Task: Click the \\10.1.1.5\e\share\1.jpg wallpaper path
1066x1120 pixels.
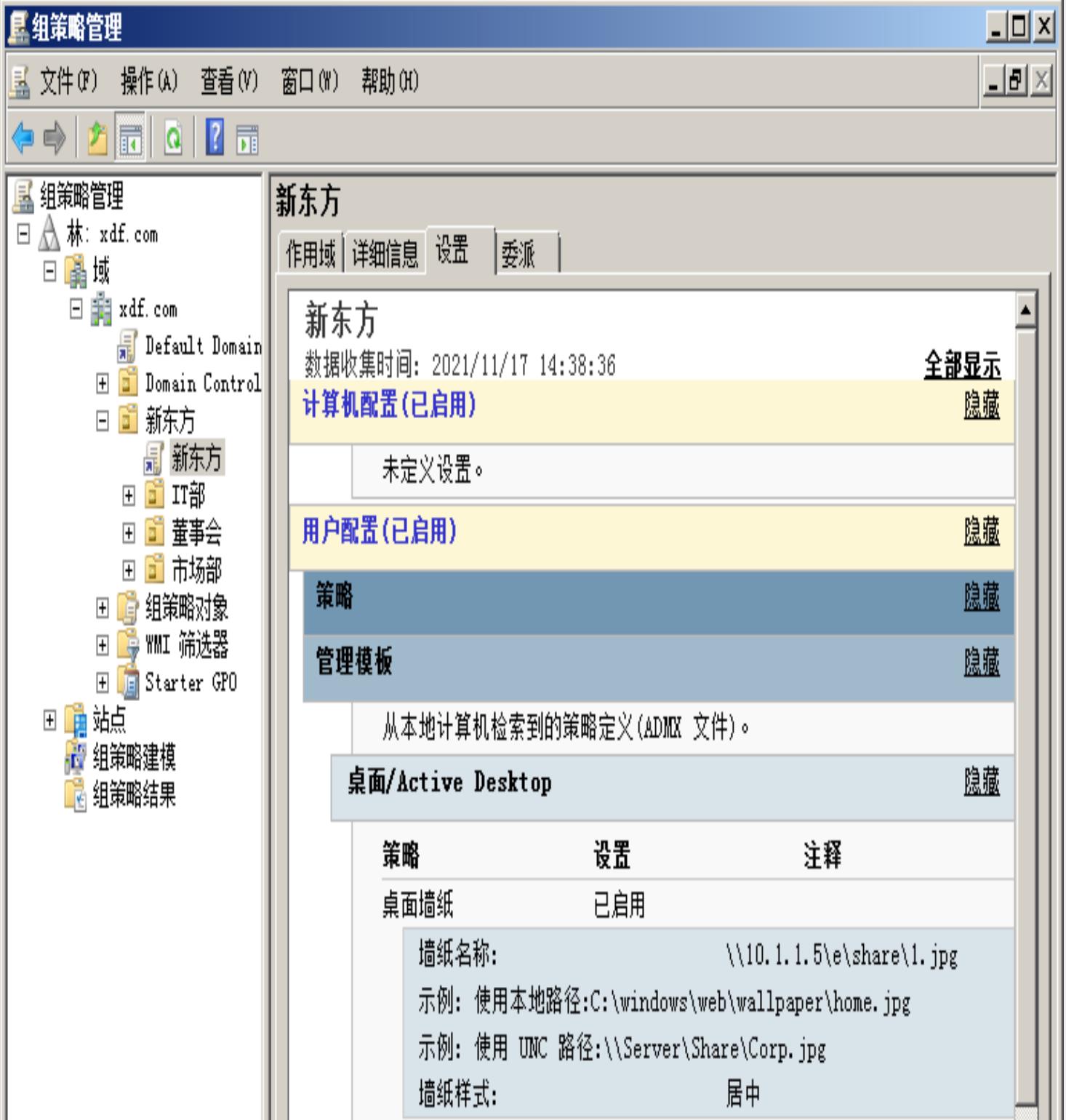Action: pyautogui.click(x=841, y=955)
